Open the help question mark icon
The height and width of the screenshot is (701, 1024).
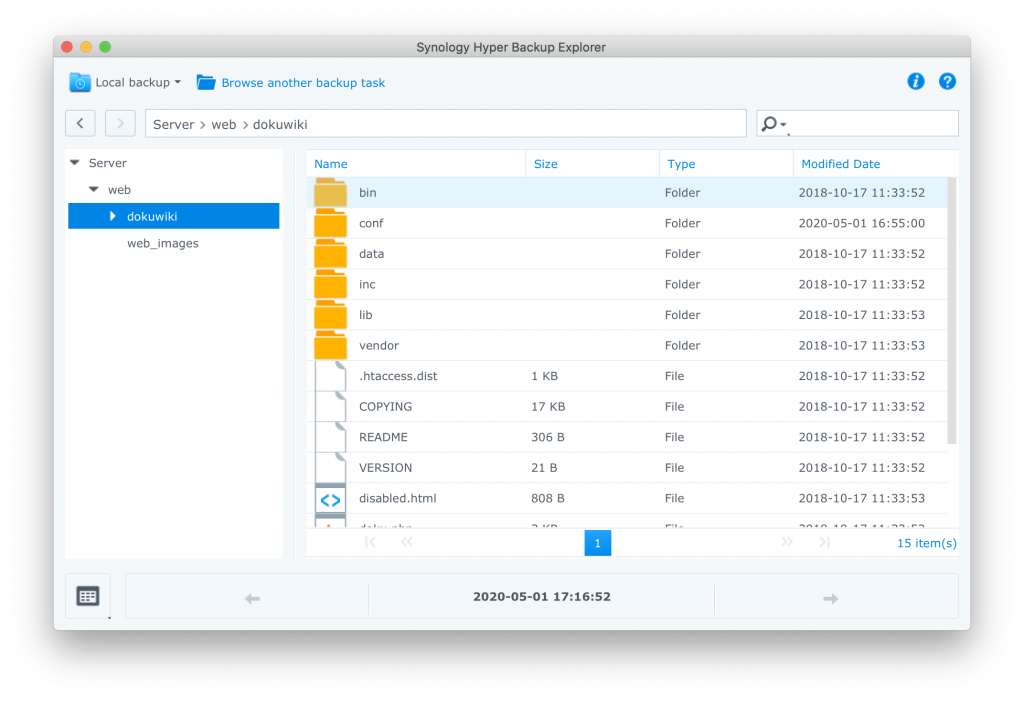(x=947, y=81)
